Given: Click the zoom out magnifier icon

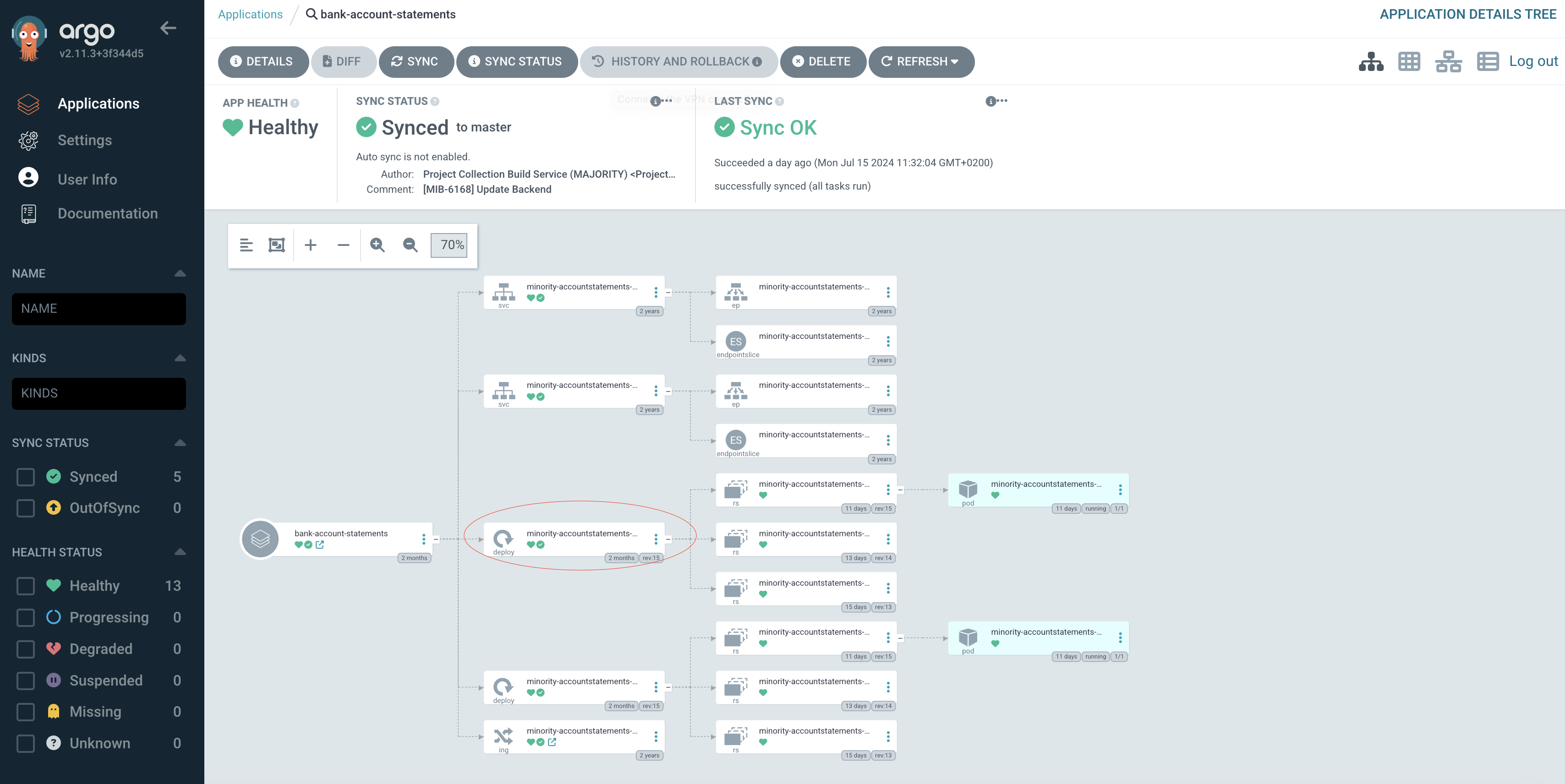Looking at the screenshot, I should point(410,245).
